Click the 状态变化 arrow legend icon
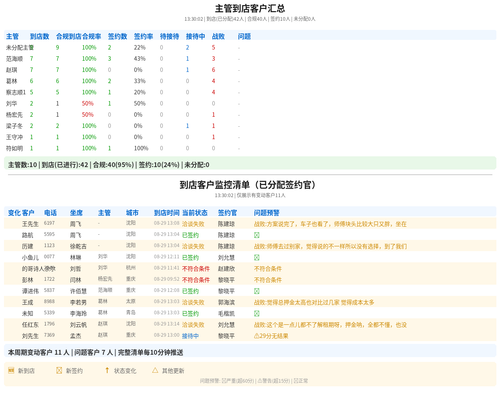The height and width of the screenshot is (403, 500). click(107, 370)
